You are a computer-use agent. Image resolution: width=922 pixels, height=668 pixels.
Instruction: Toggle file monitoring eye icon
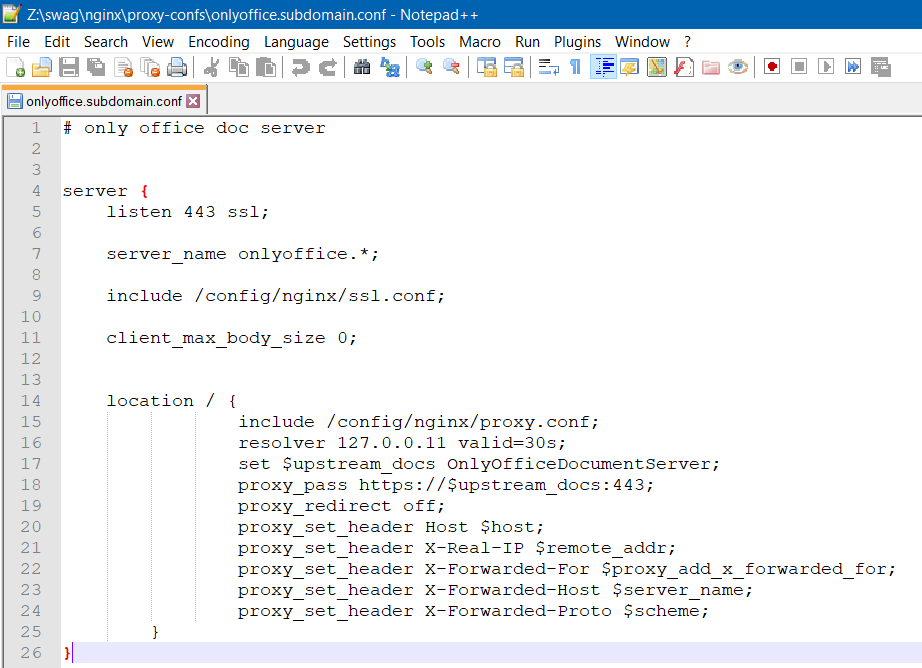[x=737, y=67]
